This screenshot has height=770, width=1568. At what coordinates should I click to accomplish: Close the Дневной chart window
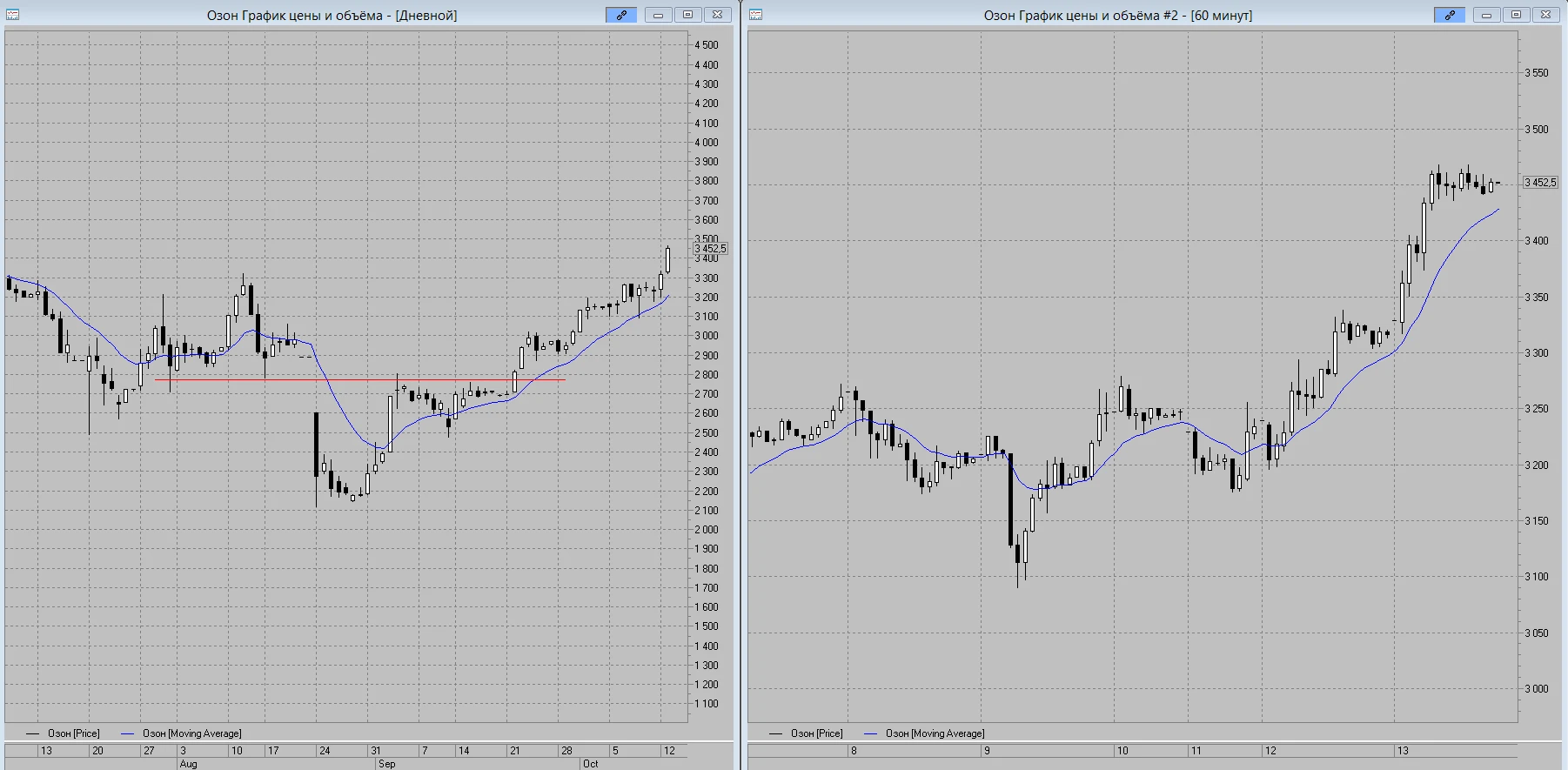(718, 15)
